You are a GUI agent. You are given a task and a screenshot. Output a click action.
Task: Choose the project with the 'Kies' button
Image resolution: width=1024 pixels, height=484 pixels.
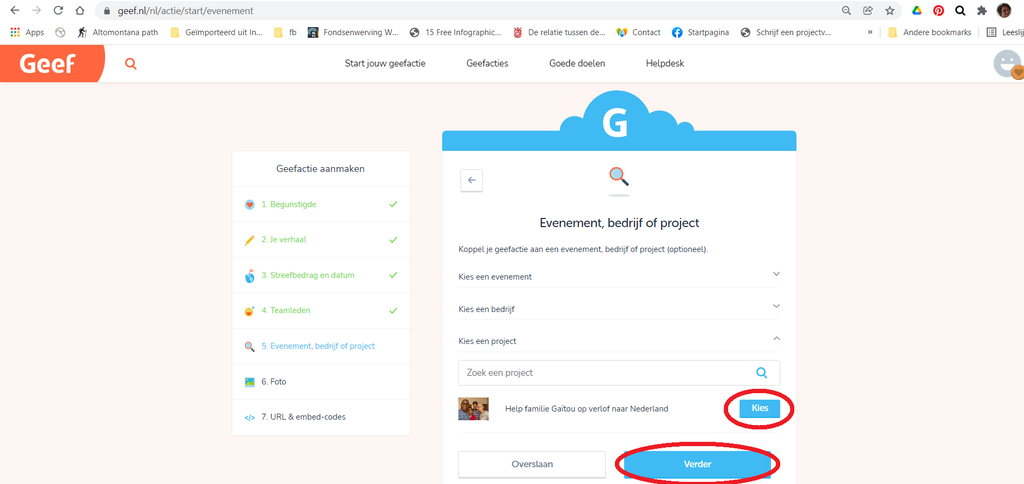(x=759, y=409)
